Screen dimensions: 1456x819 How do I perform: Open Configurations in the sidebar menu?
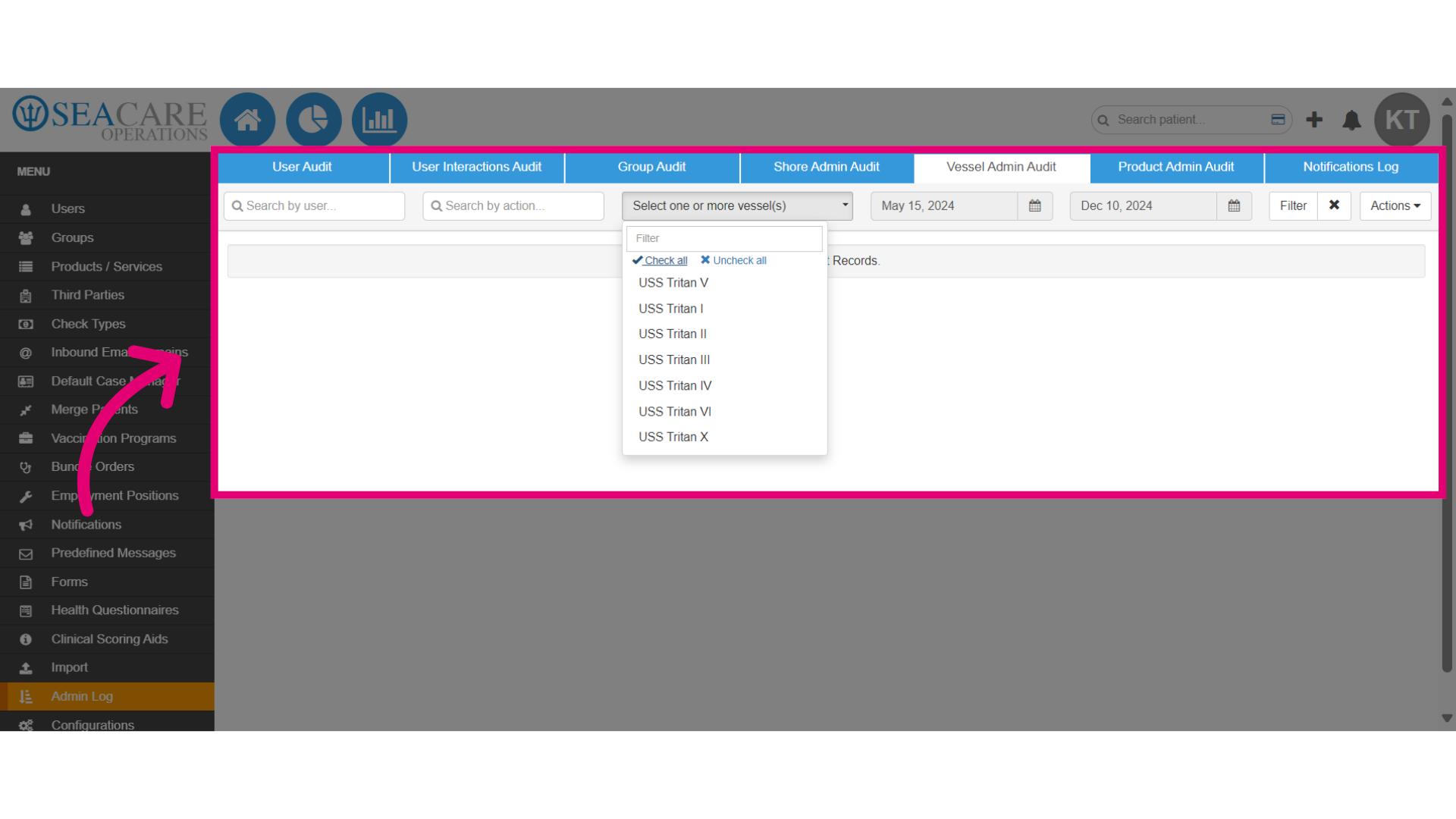(107, 725)
